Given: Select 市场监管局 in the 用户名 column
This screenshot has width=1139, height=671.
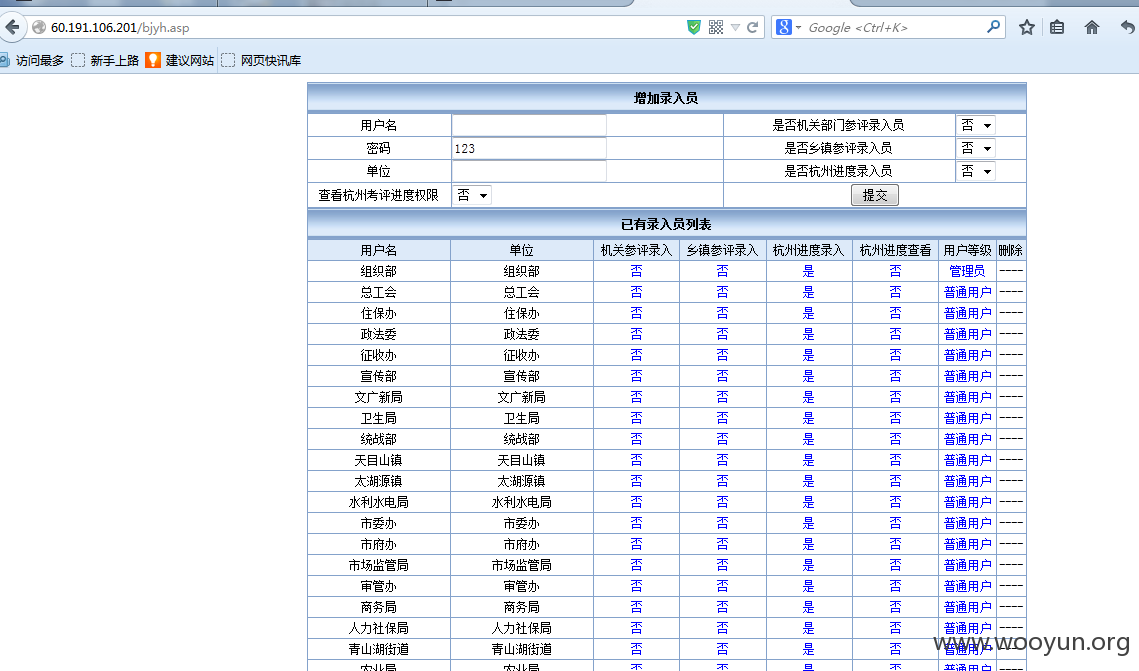Looking at the screenshot, I should [378, 566].
